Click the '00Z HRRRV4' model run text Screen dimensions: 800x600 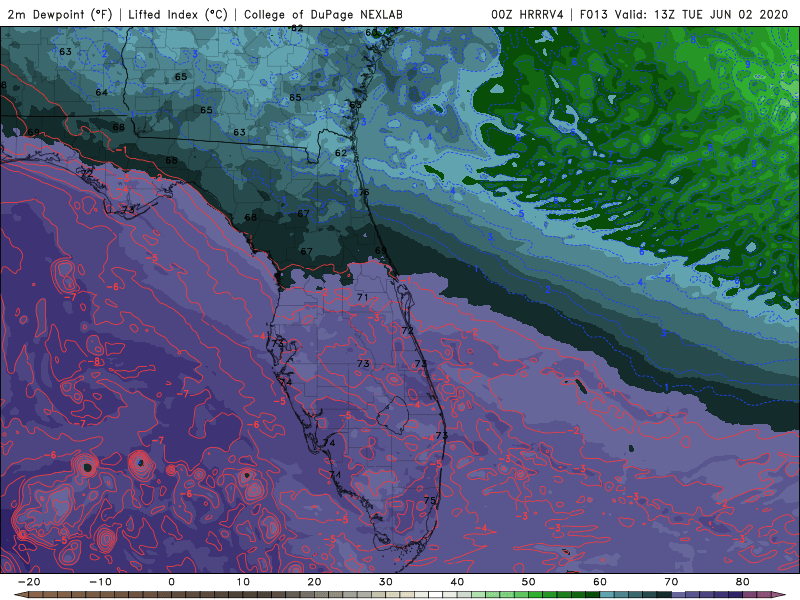(527, 14)
